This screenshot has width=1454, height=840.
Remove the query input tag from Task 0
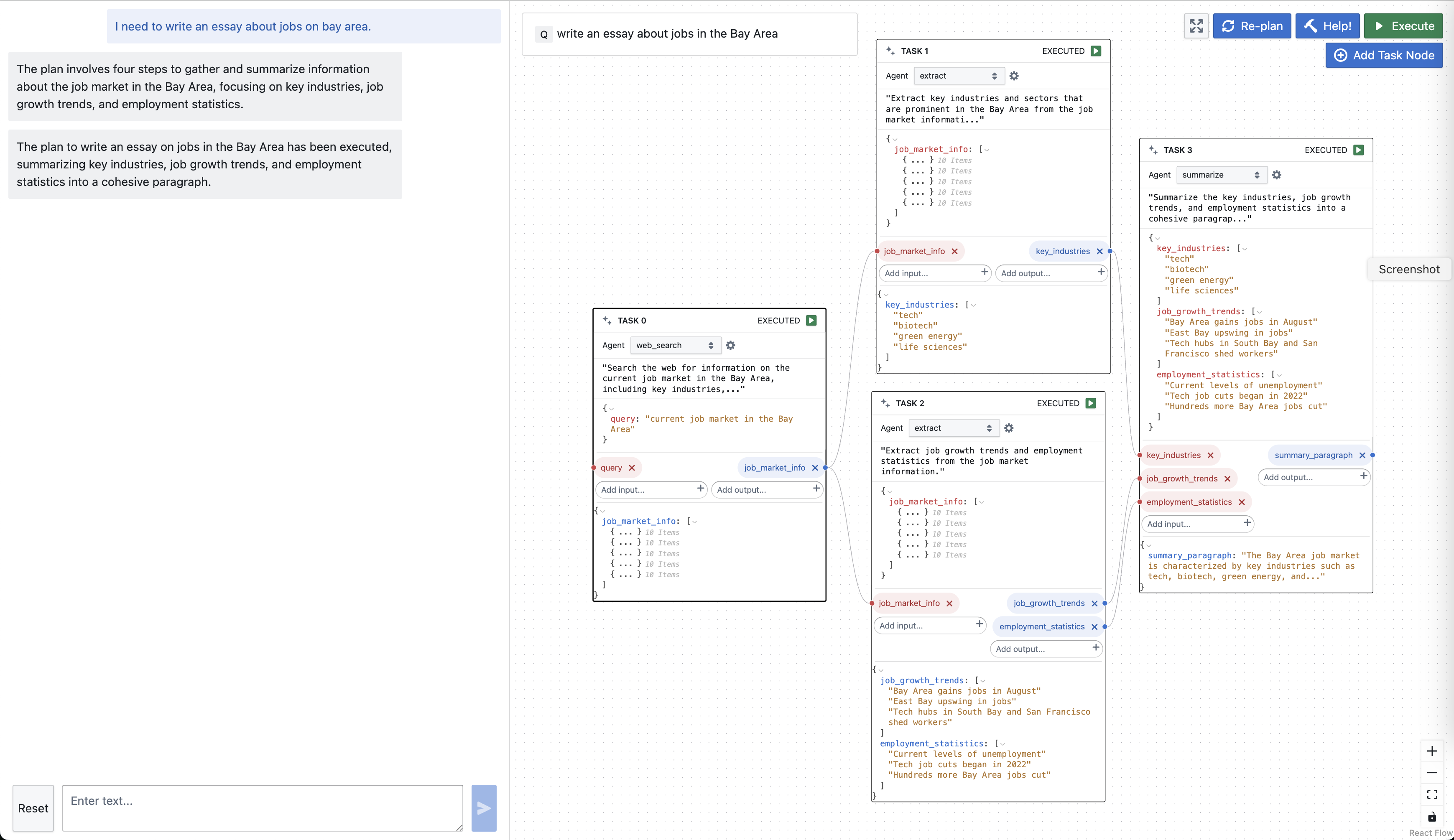point(632,468)
